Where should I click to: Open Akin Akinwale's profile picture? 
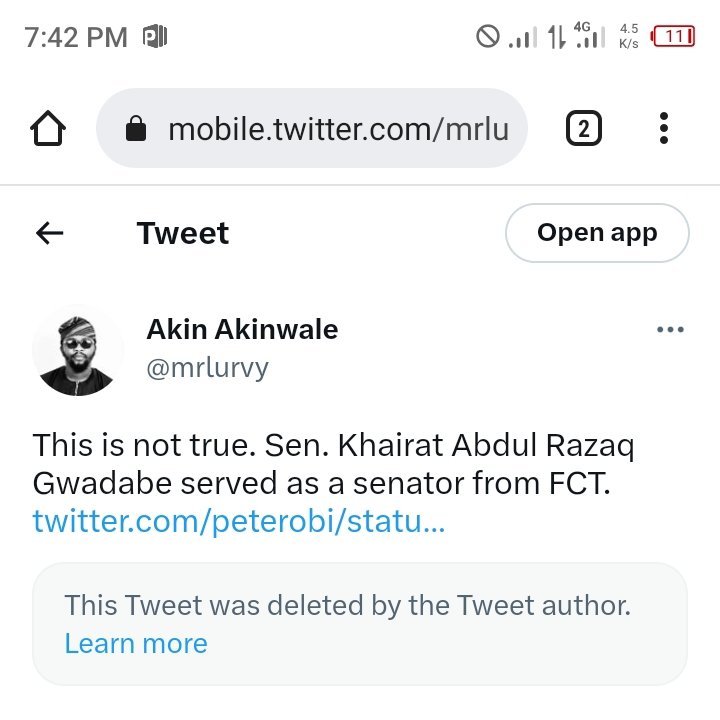pyautogui.click(x=78, y=349)
